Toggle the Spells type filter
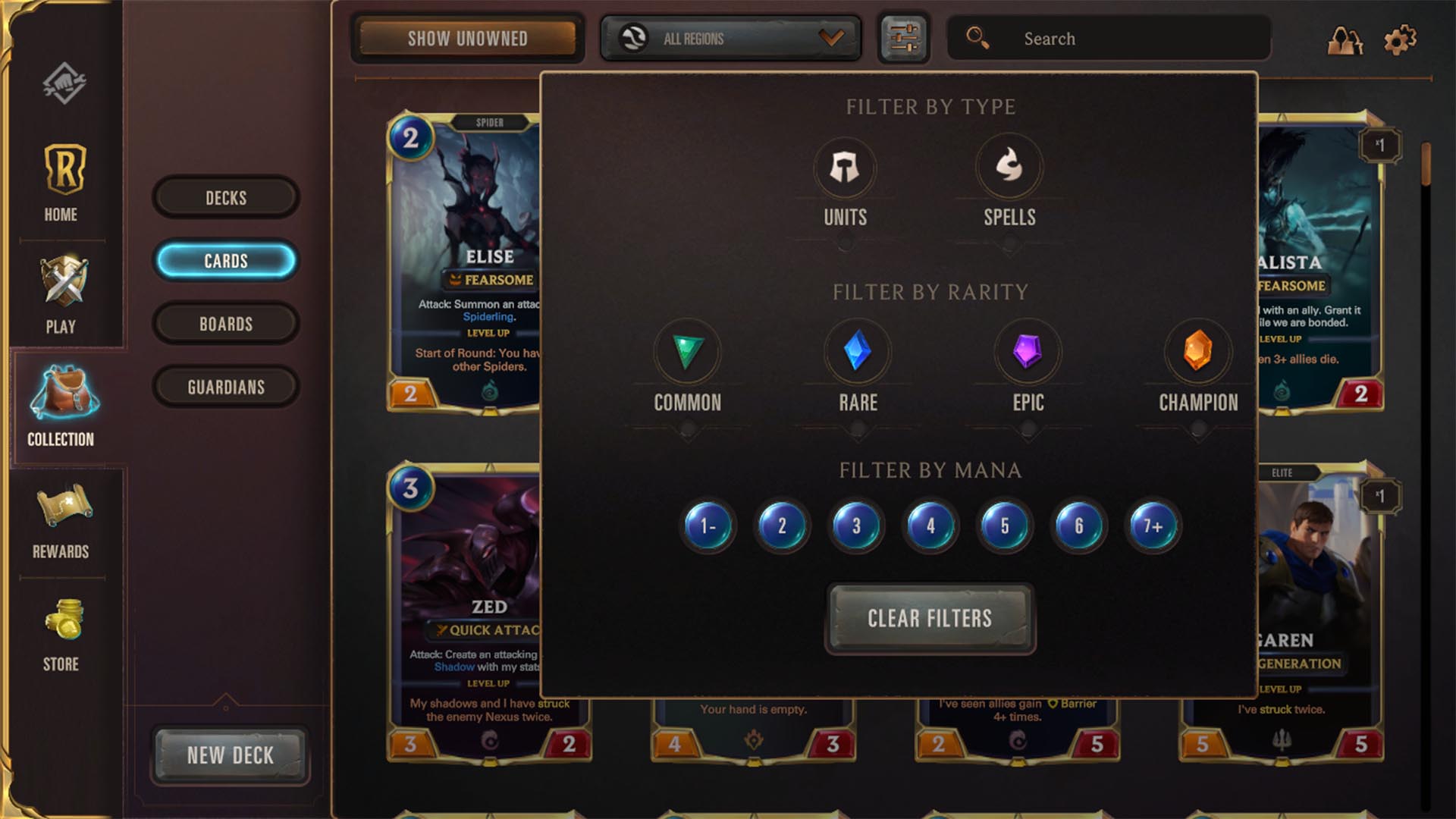 click(1009, 165)
